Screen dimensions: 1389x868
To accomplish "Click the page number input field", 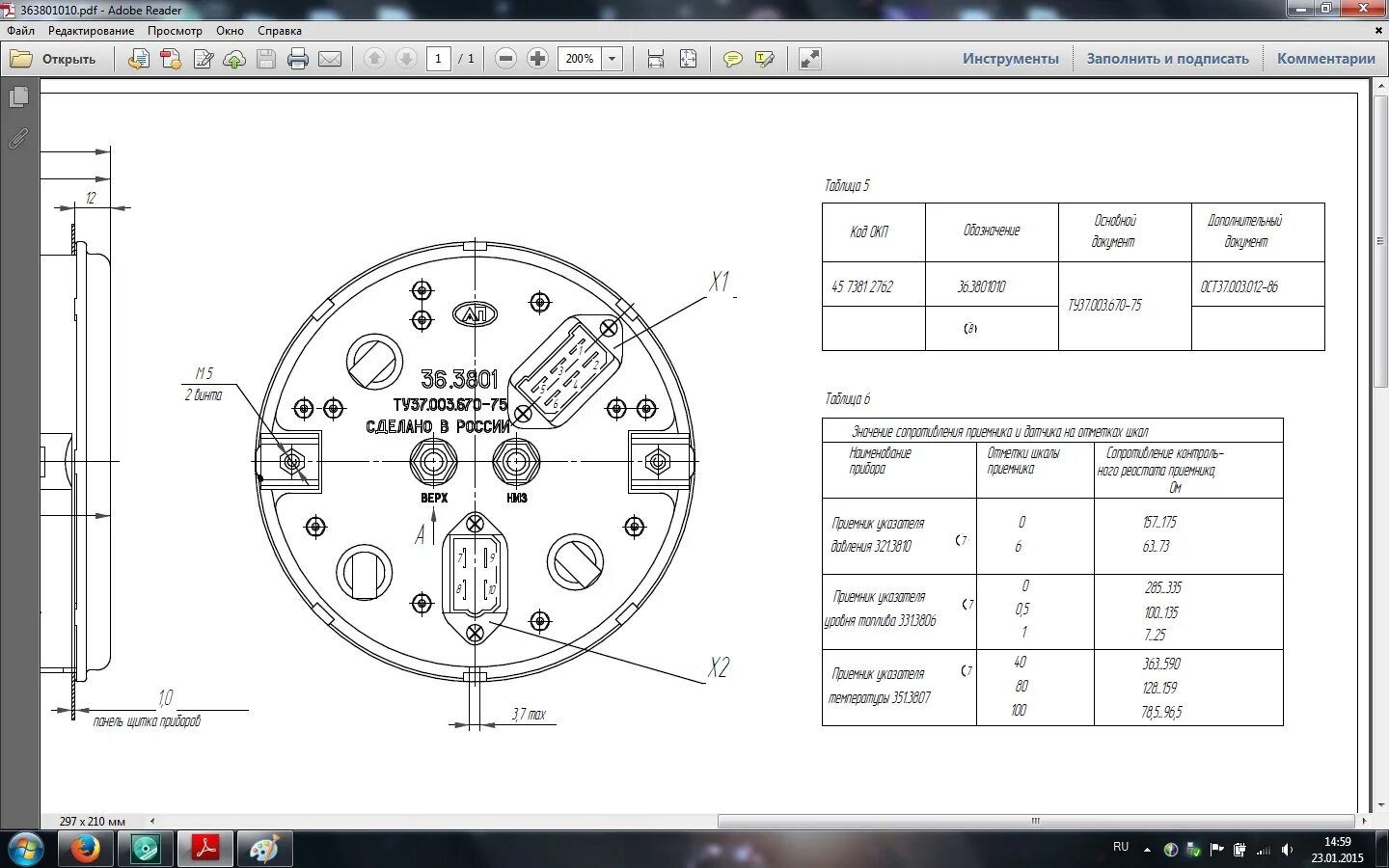I will pyautogui.click(x=438, y=59).
